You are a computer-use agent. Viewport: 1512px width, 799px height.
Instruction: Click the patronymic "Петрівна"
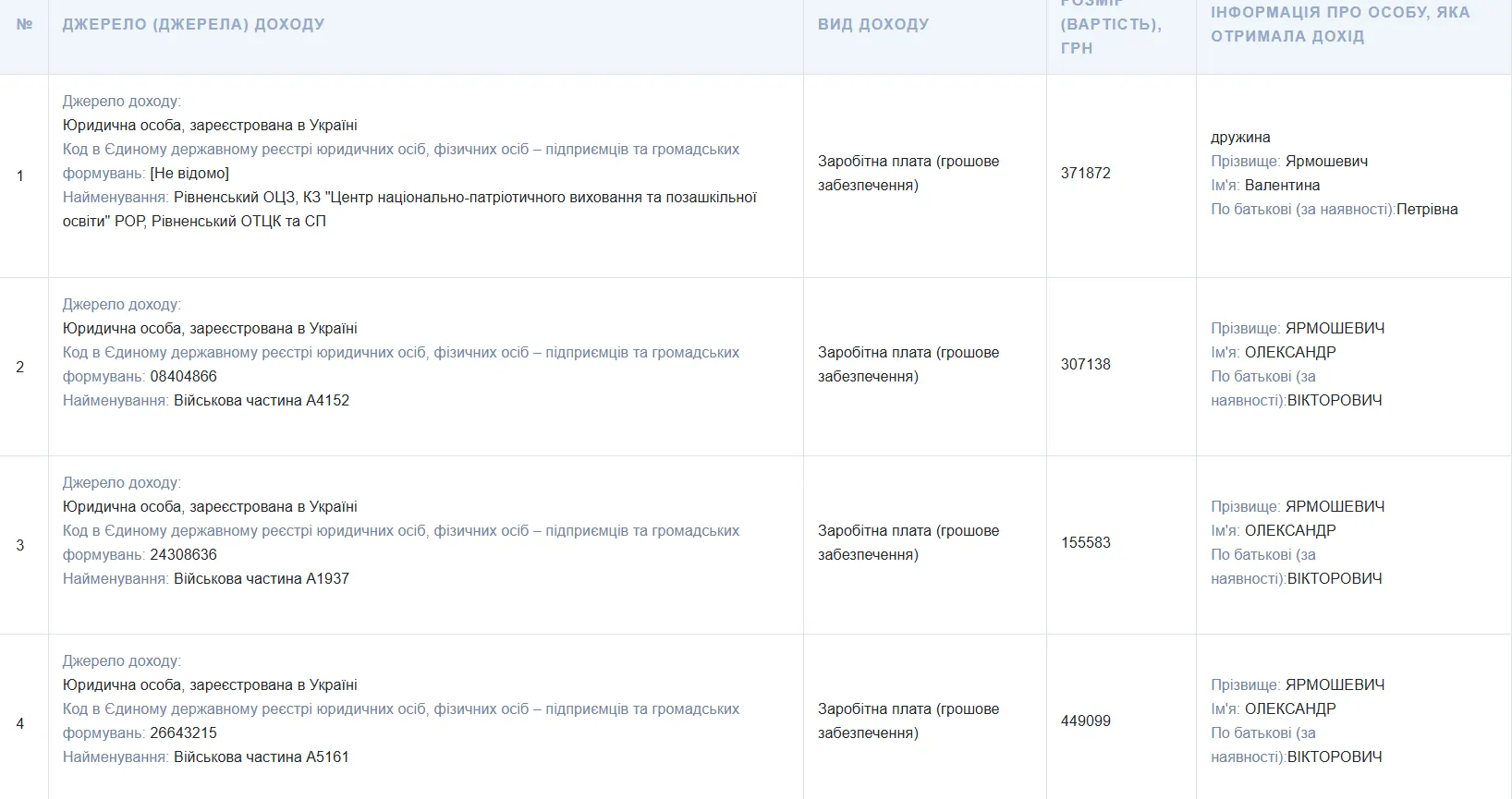point(1427,209)
